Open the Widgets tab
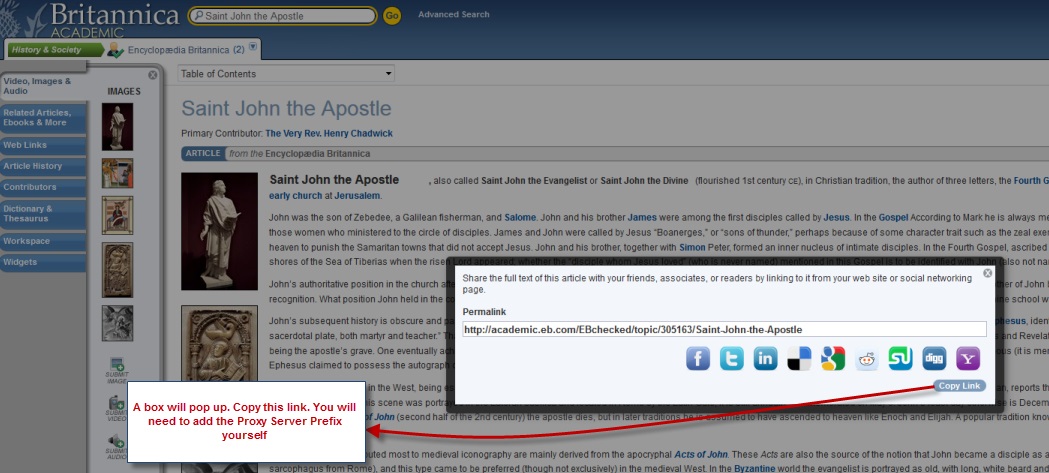This screenshot has width=1049, height=473. point(43,262)
